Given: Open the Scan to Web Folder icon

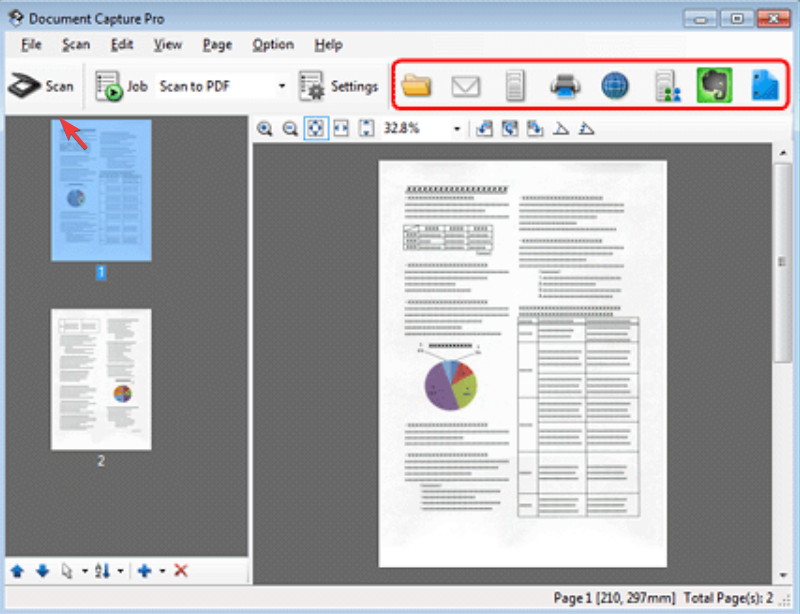Looking at the screenshot, I should (614, 86).
